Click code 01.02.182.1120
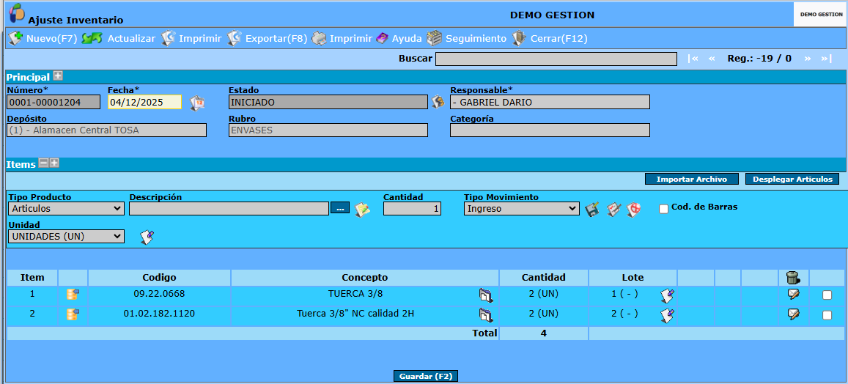Image resolution: width=848 pixels, height=384 pixels. (x=159, y=313)
